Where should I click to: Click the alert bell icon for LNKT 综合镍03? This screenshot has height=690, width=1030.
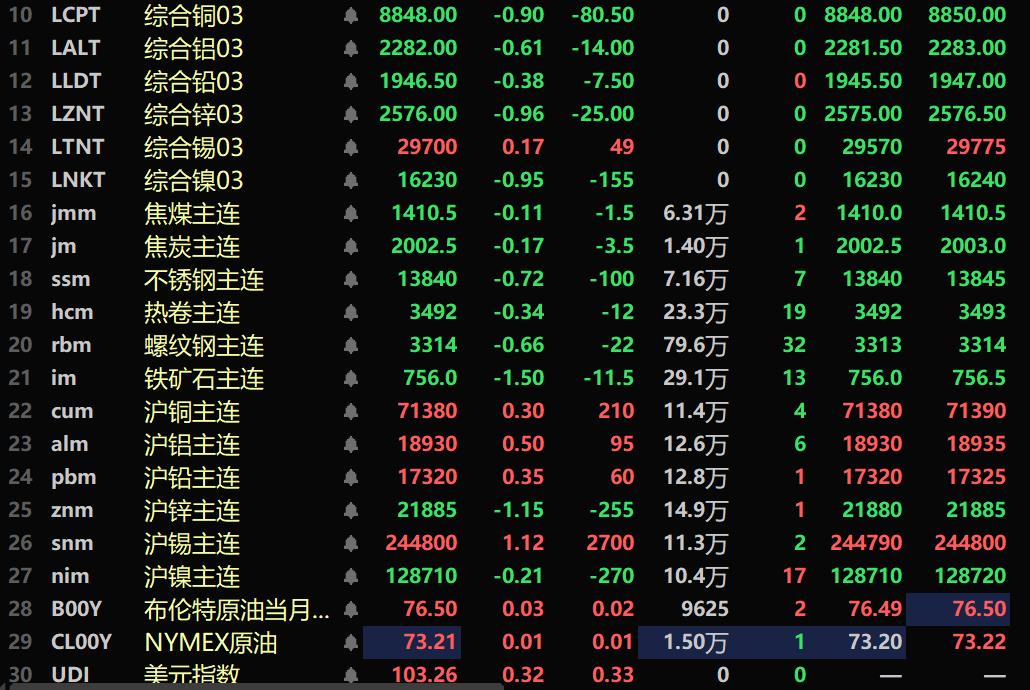point(350,180)
